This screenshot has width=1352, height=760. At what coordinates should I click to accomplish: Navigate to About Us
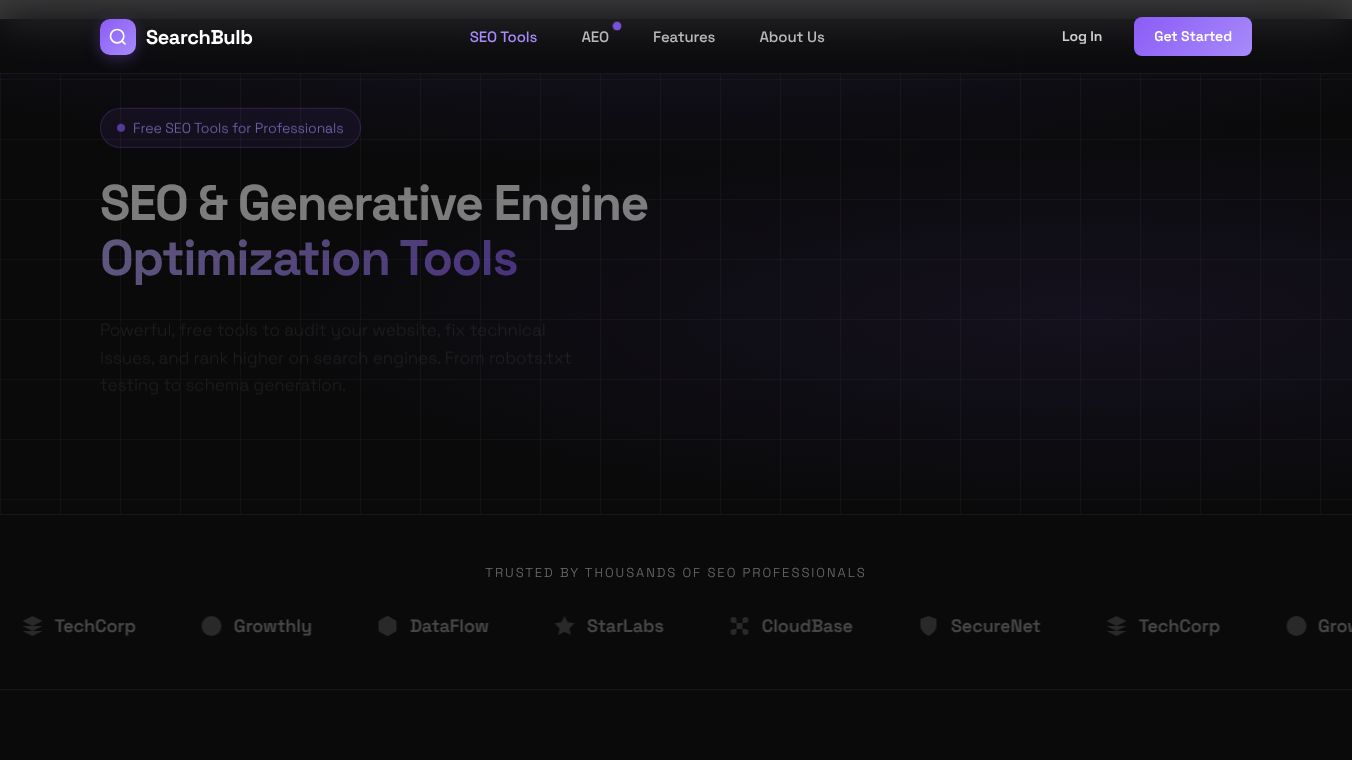(791, 37)
